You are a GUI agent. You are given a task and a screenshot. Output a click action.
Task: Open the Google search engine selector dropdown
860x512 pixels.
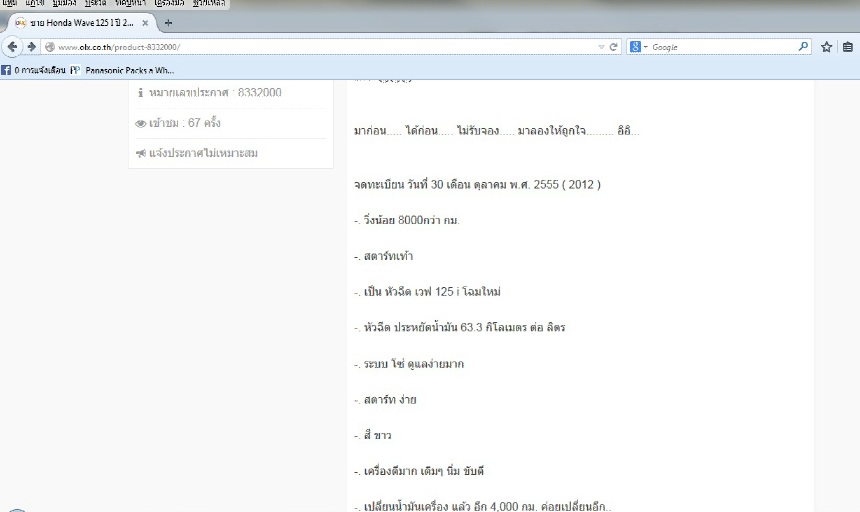pos(638,47)
